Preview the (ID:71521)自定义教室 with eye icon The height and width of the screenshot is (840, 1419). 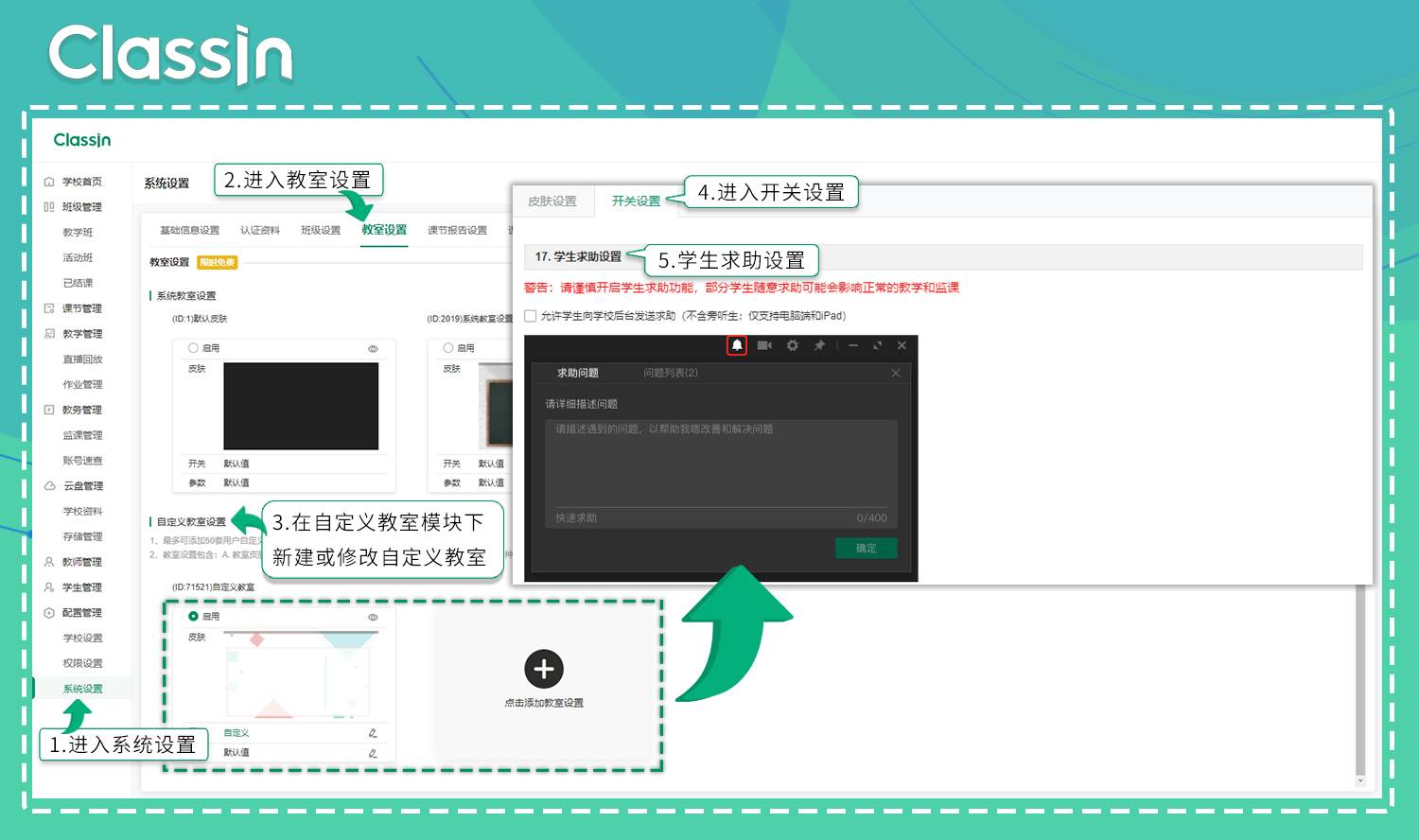[x=373, y=617]
